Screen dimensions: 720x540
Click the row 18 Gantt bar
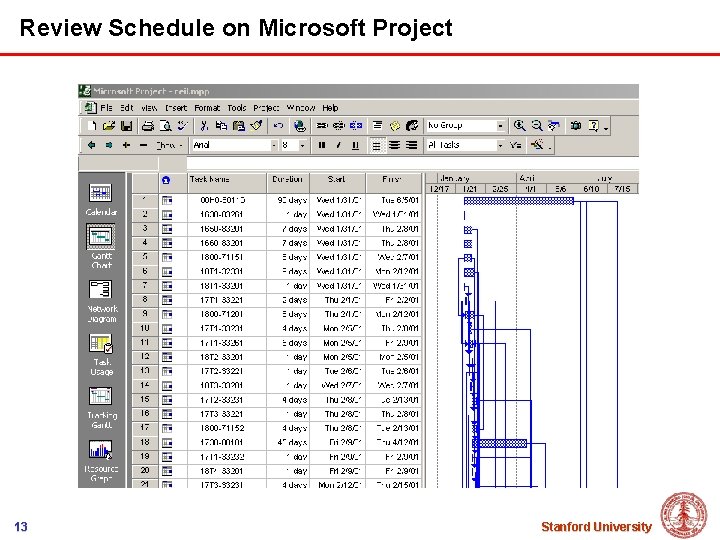tap(500, 443)
